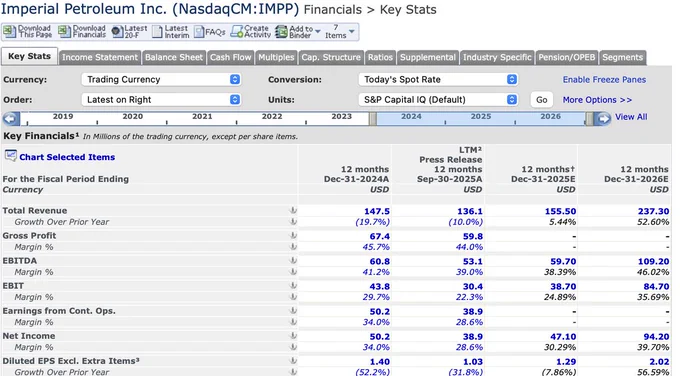
Task: Click the EBIT Margin % row icon
Action: click(293, 297)
